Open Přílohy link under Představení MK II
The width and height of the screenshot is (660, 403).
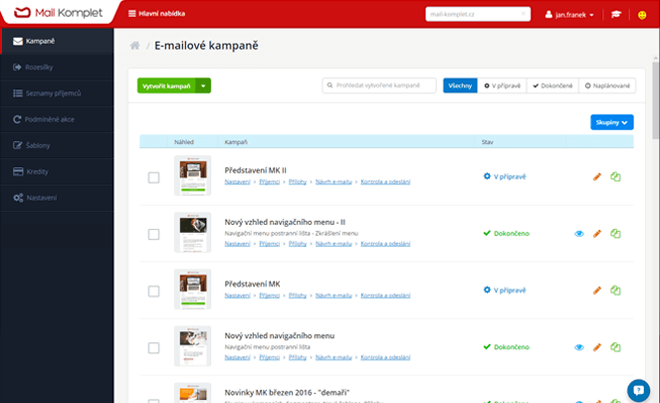[x=298, y=182]
